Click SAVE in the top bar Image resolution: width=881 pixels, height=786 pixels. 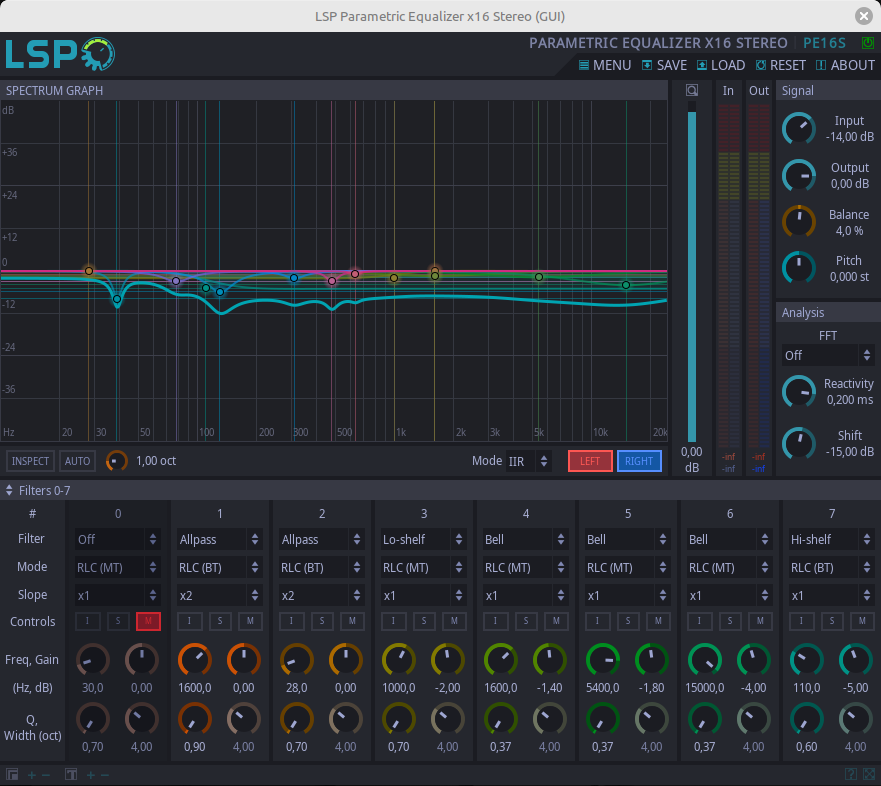click(x=665, y=65)
